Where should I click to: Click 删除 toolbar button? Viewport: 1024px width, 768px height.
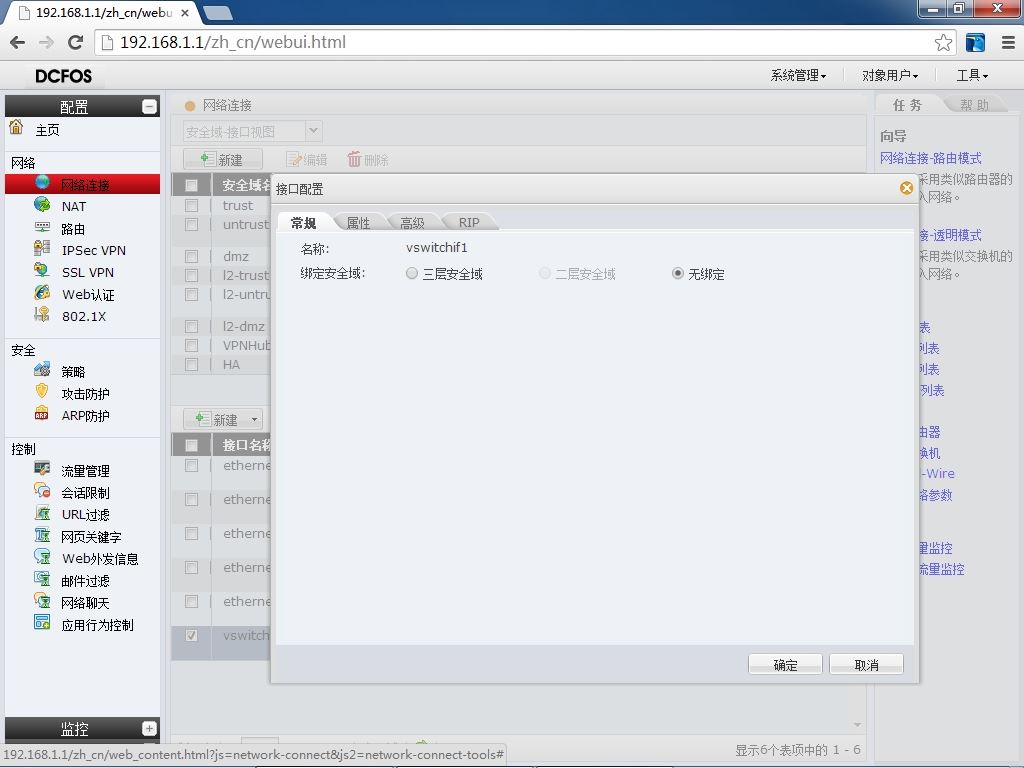pos(368,159)
